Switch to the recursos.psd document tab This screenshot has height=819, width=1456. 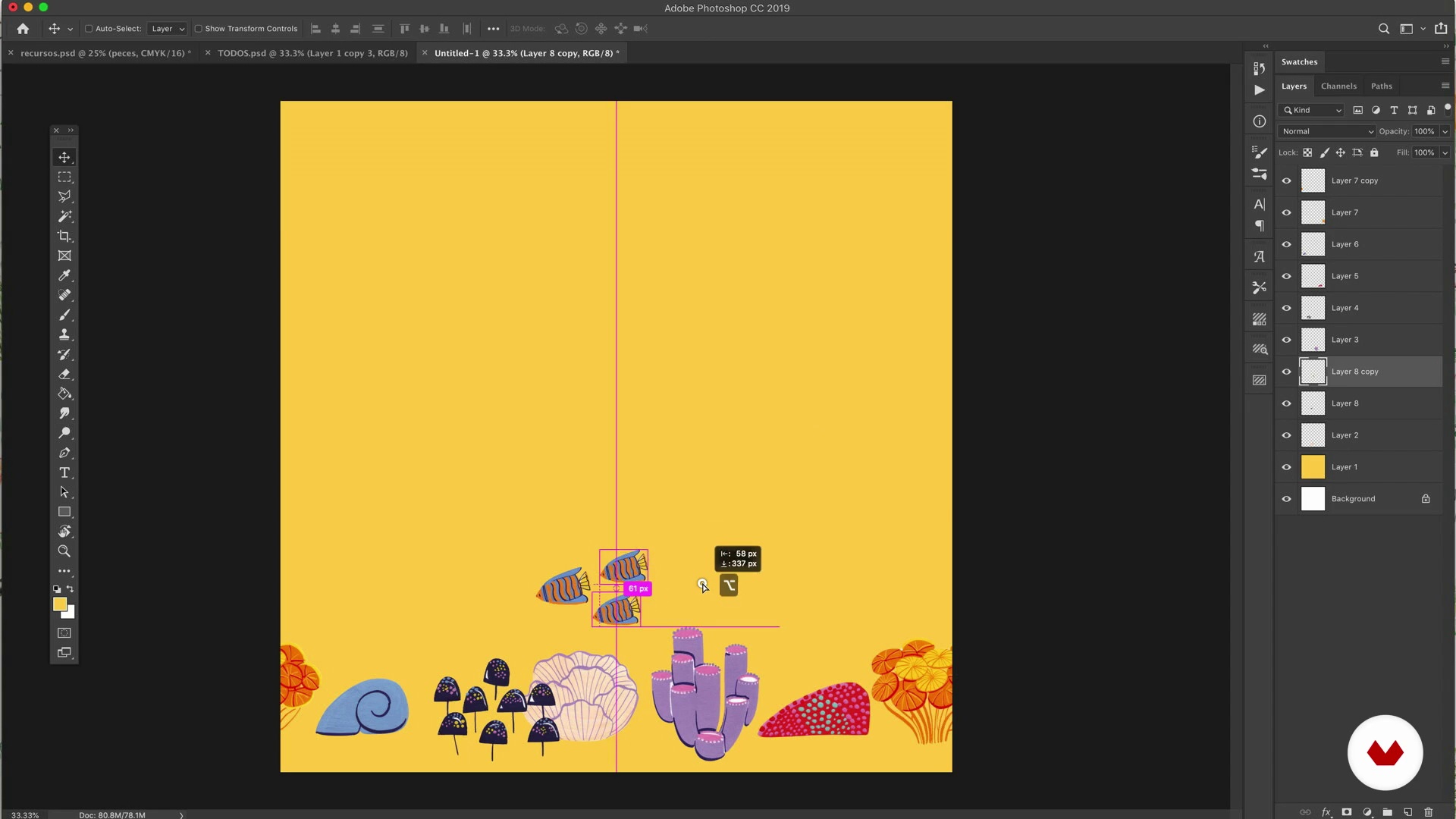(x=105, y=53)
